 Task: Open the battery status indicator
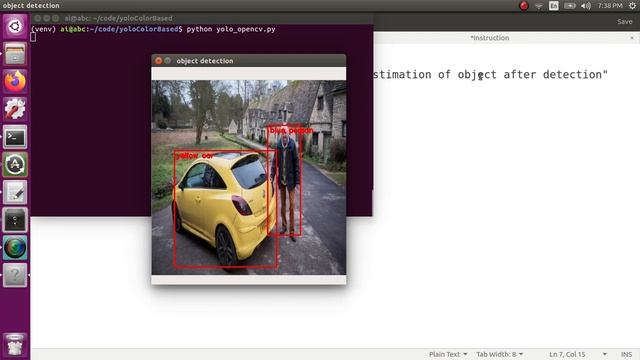[x=570, y=6]
